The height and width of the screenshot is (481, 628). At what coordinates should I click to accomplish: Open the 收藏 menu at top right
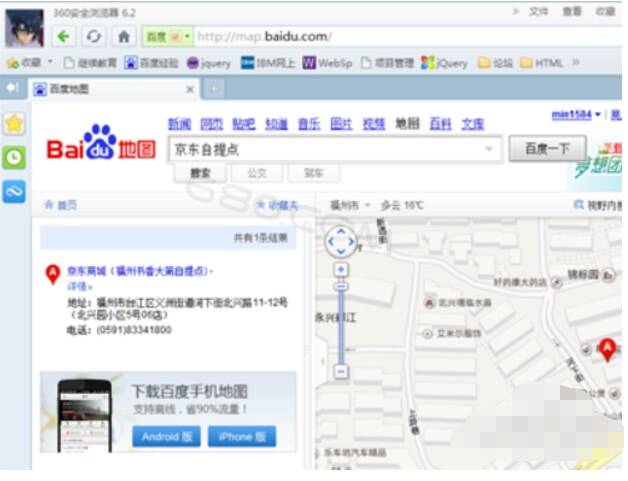[x=605, y=12]
